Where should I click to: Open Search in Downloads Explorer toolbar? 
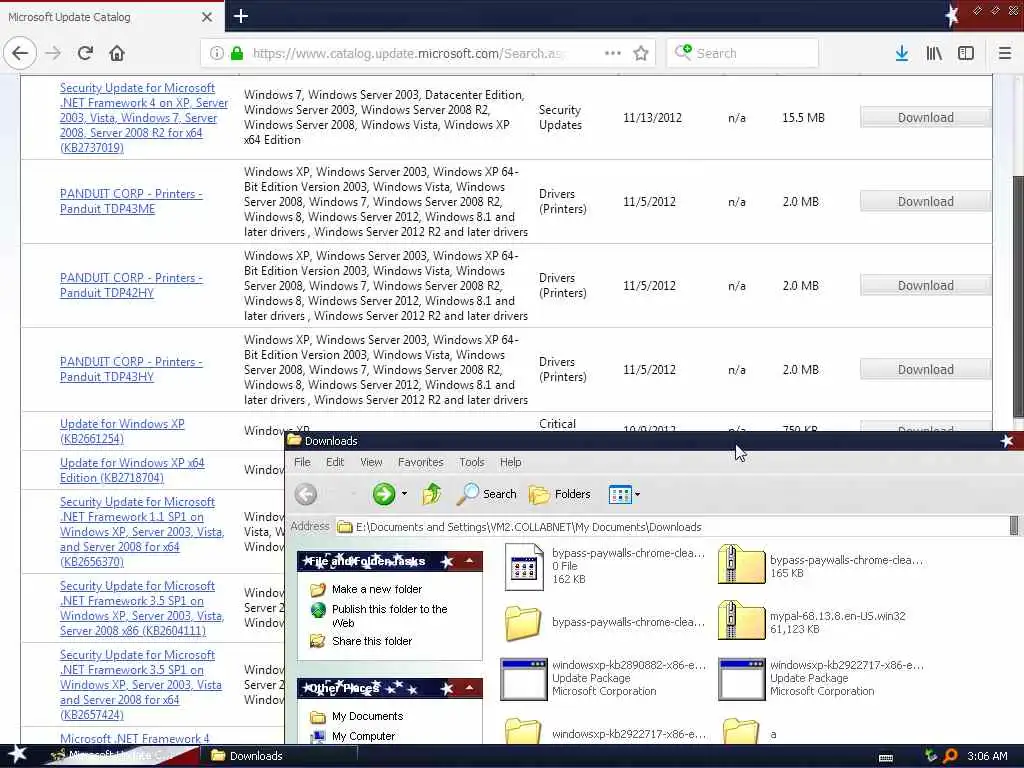coord(487,494)
